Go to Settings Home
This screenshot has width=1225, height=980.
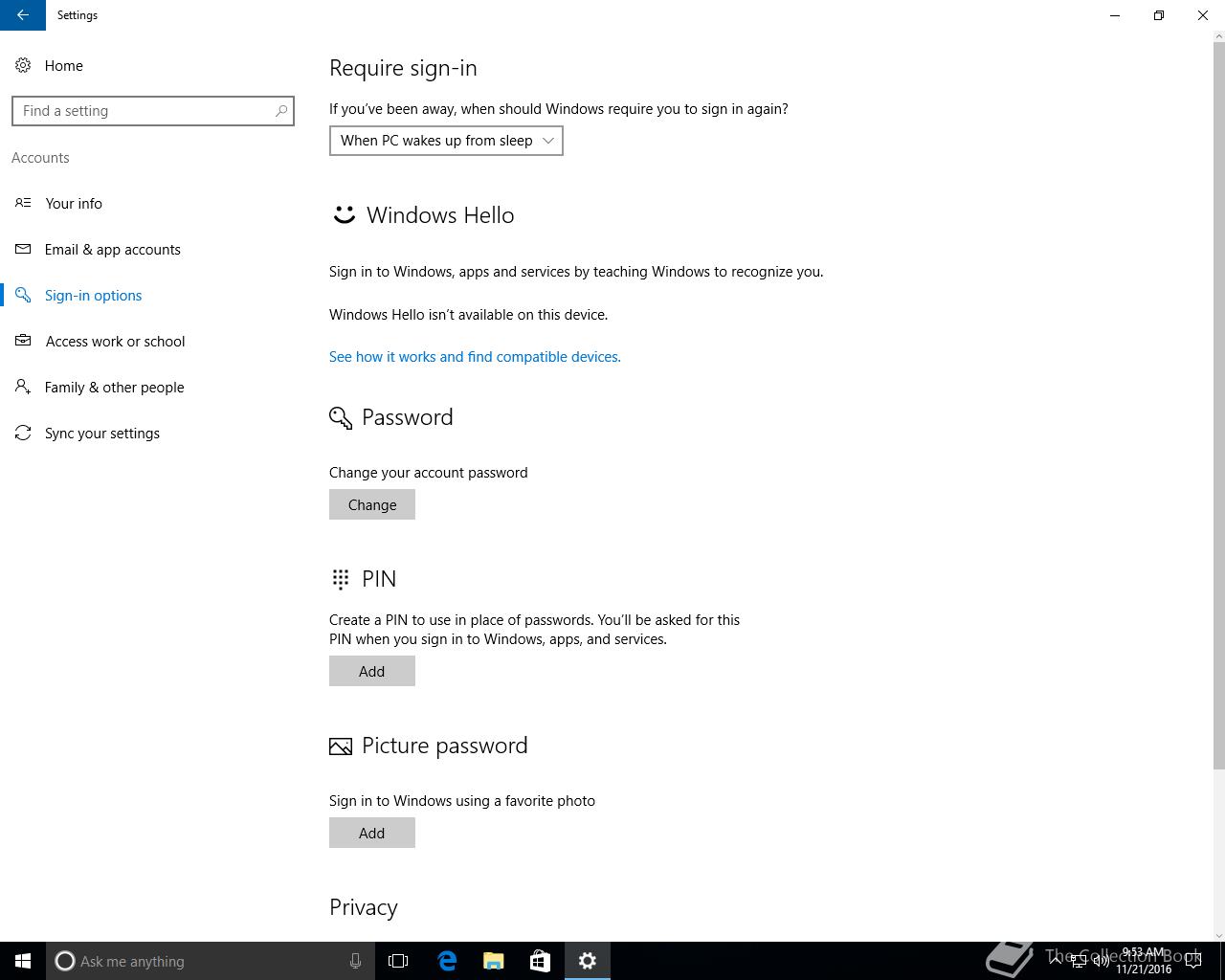tap(64, 65)
